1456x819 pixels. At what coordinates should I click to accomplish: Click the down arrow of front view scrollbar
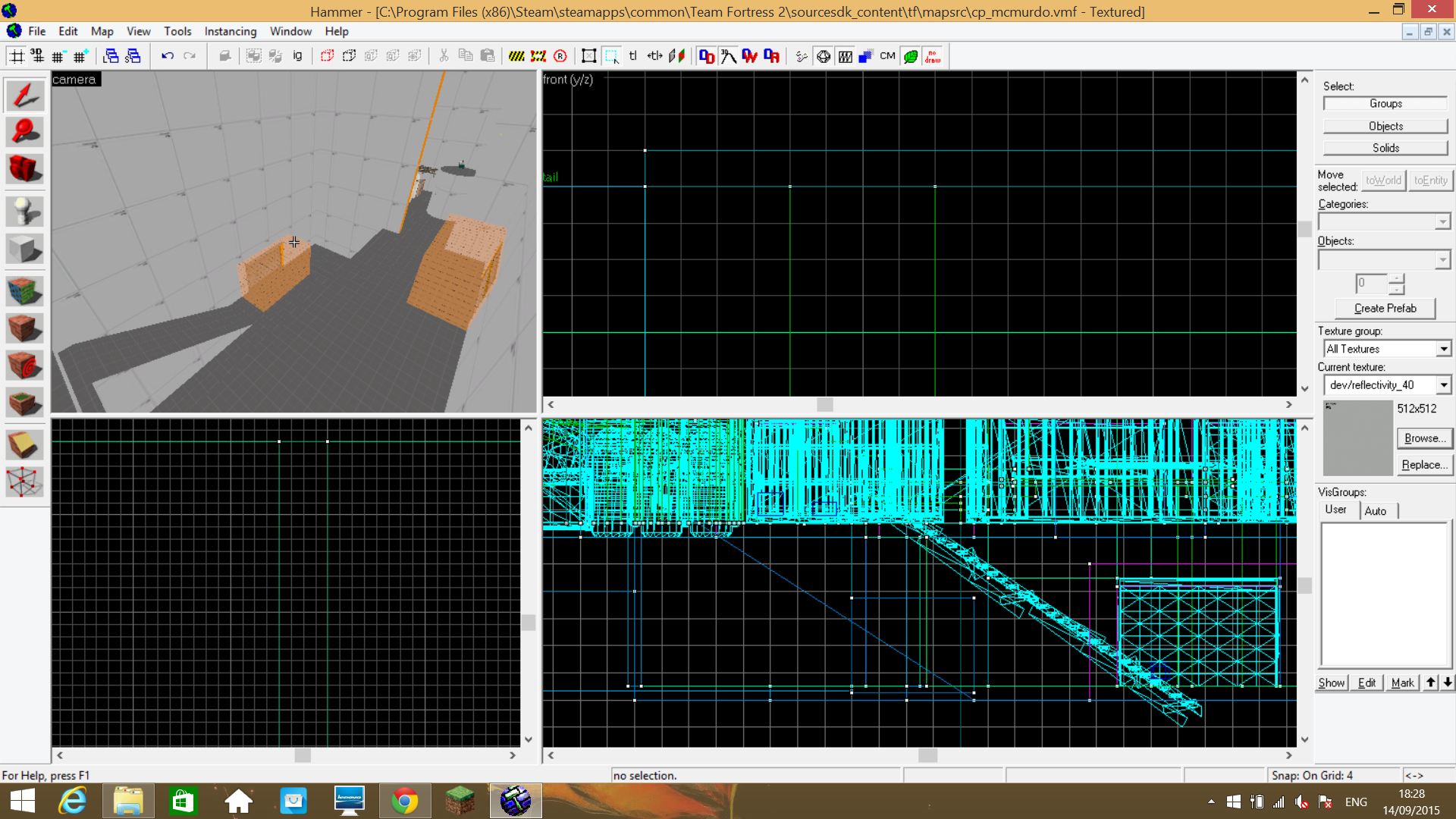tap(1304, 389)
